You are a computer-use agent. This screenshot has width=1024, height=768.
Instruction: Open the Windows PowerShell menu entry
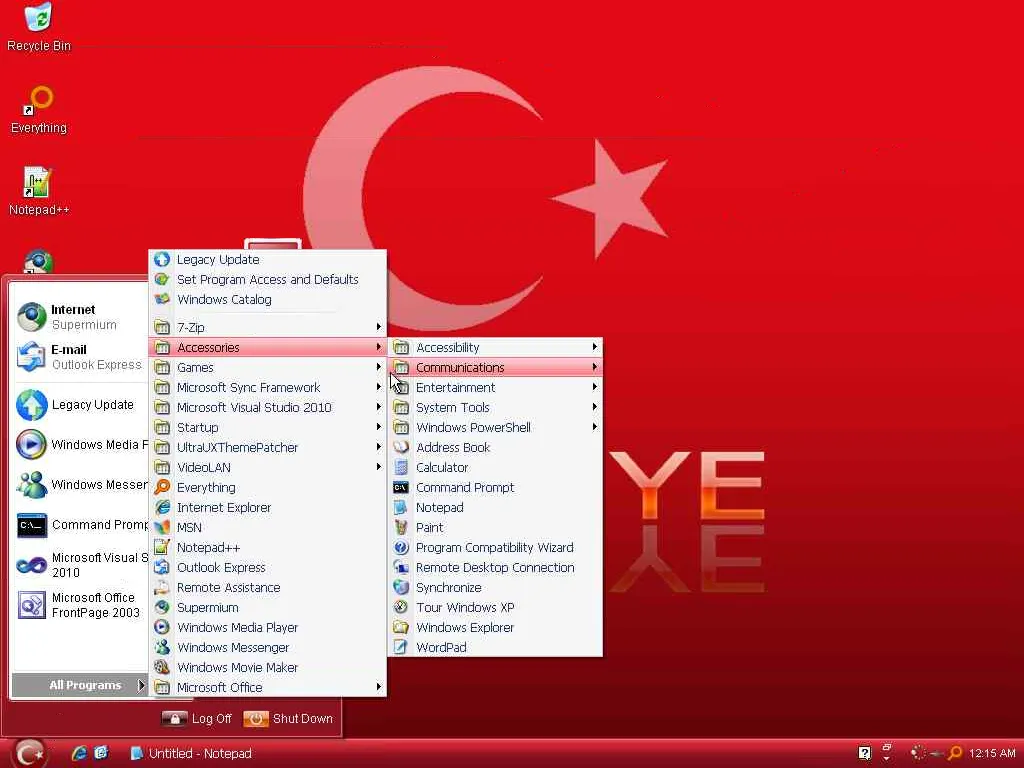[495, 427]
